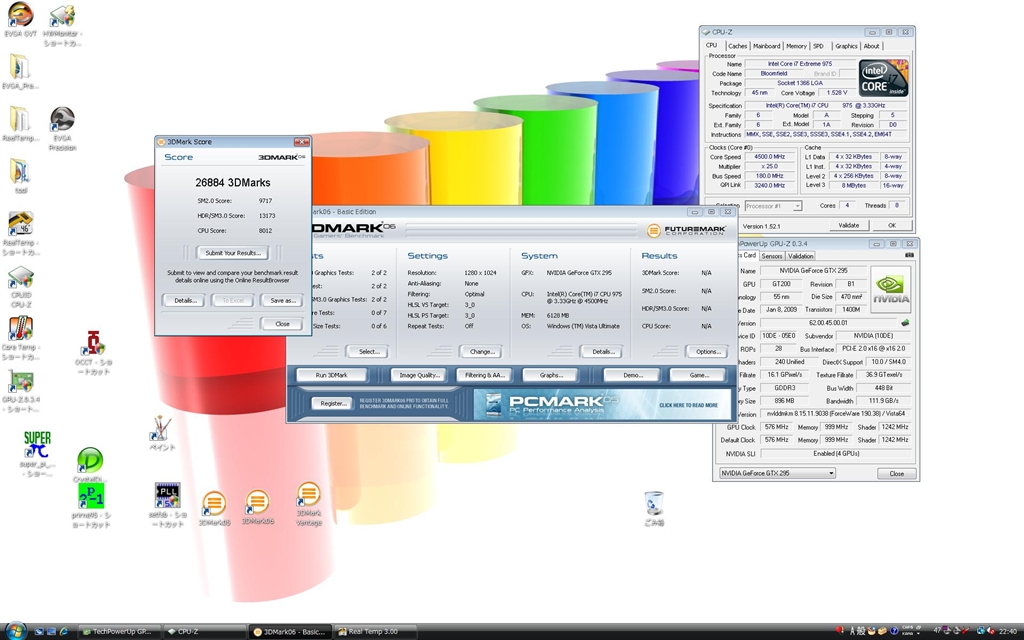Screen dimensions: 1024x640
Task: Click the PCMark05 read more banner
Action: click(x=601, y=404)
